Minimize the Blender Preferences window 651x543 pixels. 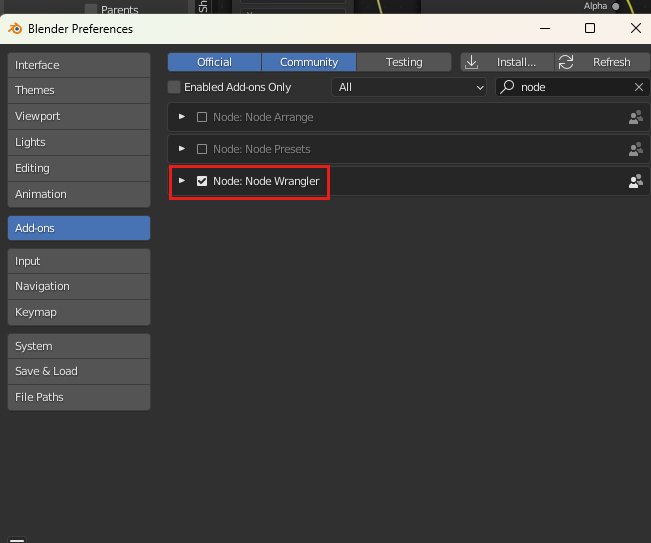(545, 28)
